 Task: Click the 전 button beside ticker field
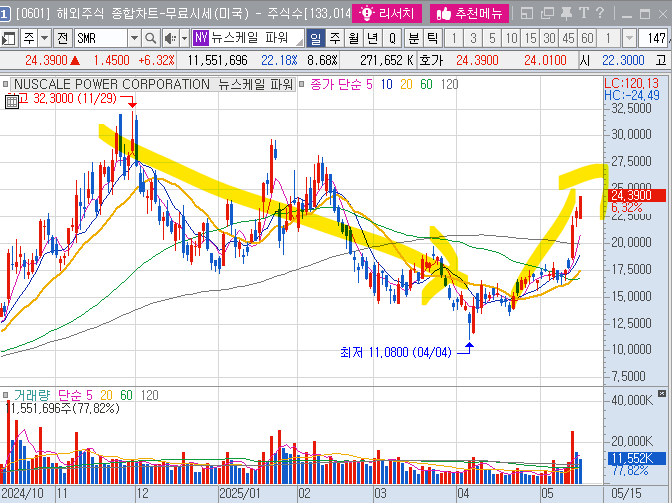(x=63, y=39)
